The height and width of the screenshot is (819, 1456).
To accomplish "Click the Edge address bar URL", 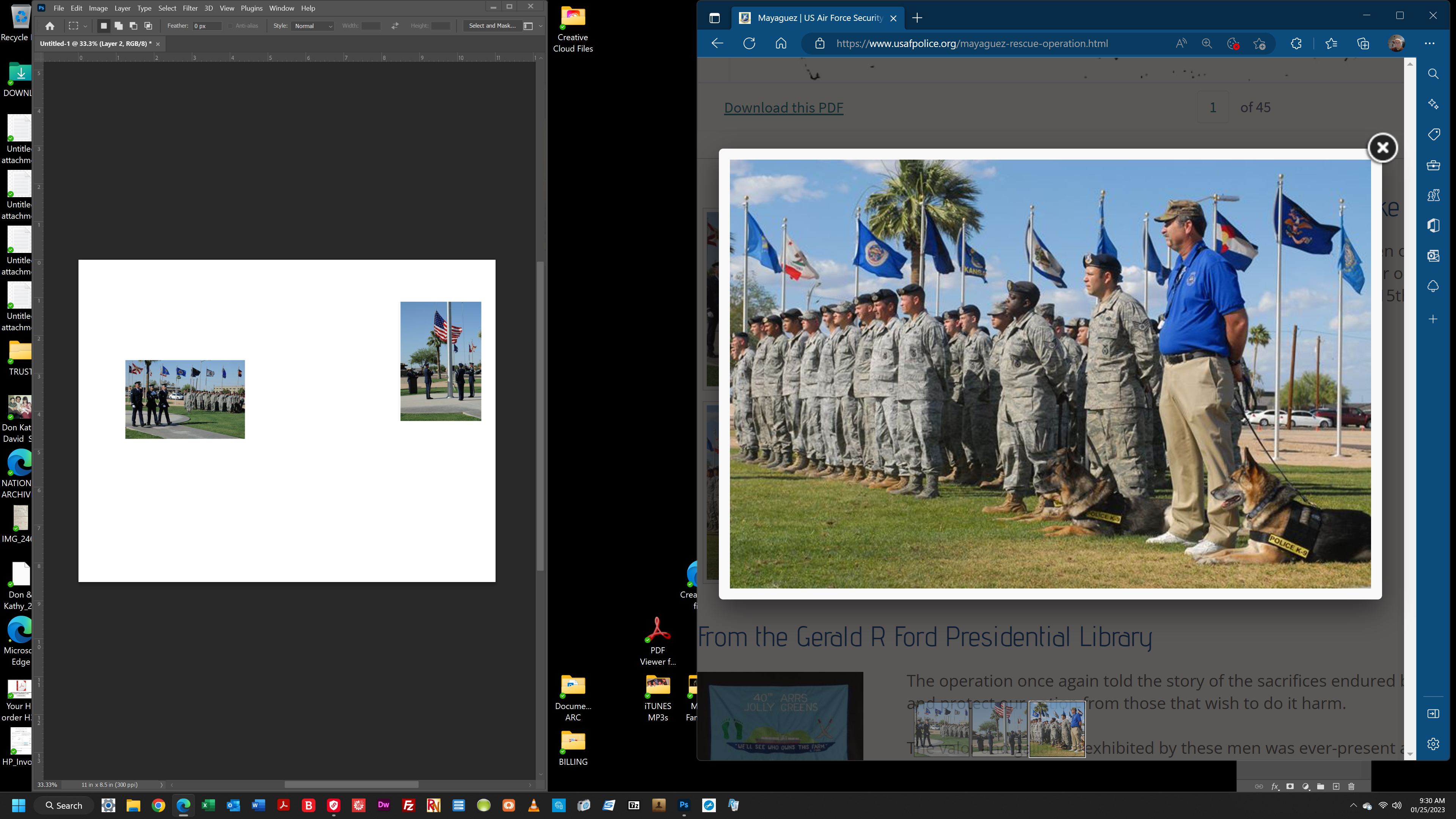I will (x=971, y=44).
